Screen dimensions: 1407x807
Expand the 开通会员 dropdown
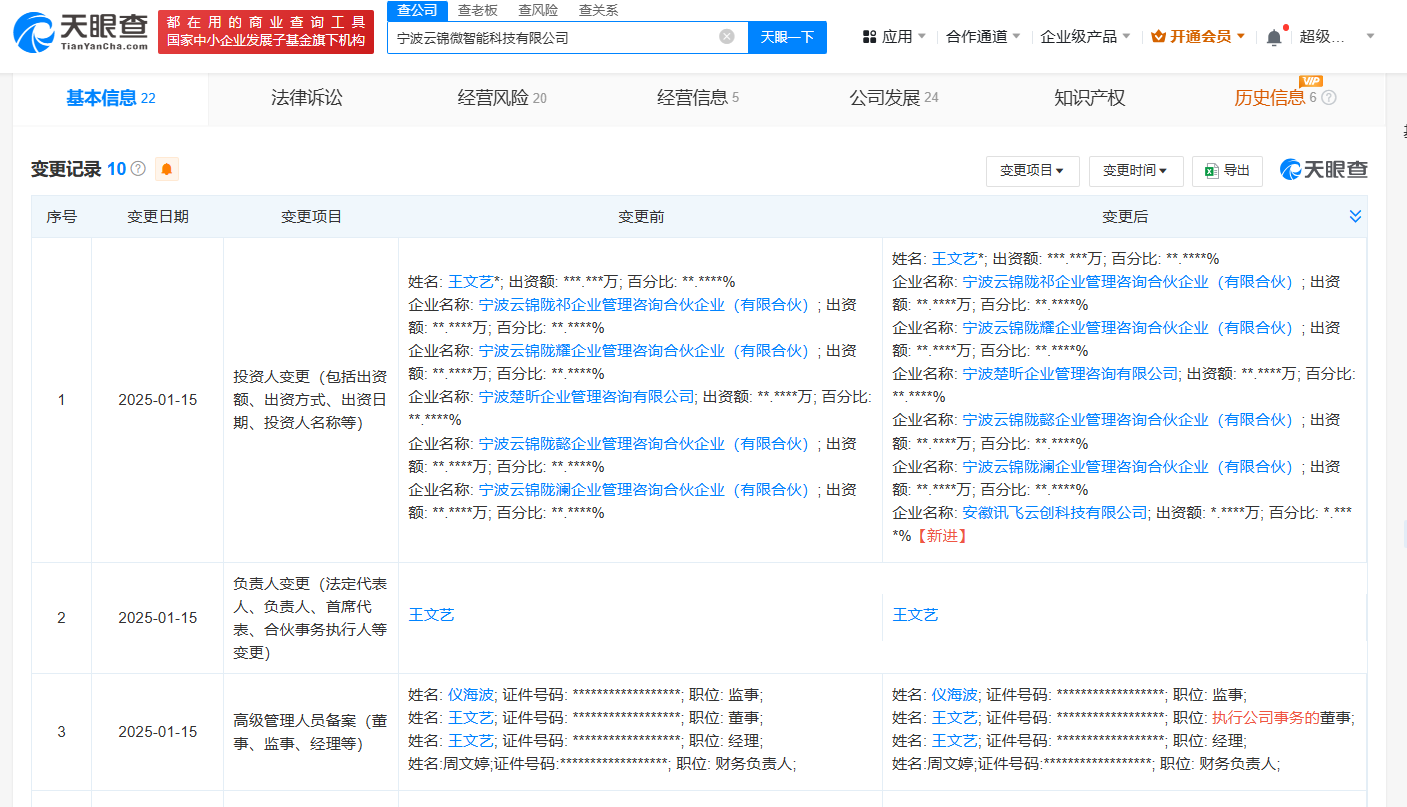pyautogui.click(x=1198, y=37)
